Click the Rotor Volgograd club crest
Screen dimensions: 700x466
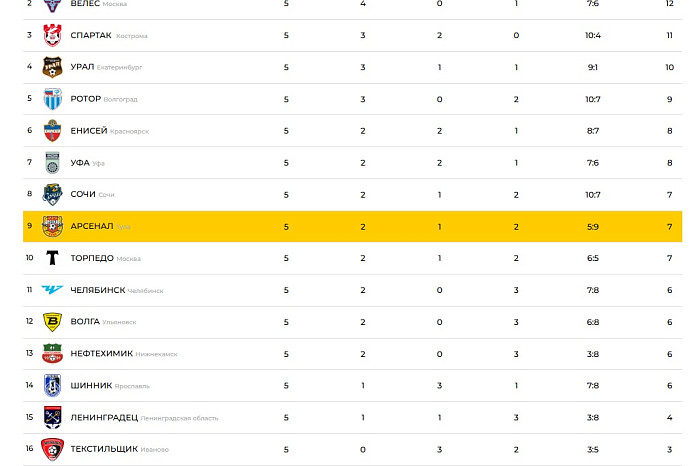tap(52, 99)
